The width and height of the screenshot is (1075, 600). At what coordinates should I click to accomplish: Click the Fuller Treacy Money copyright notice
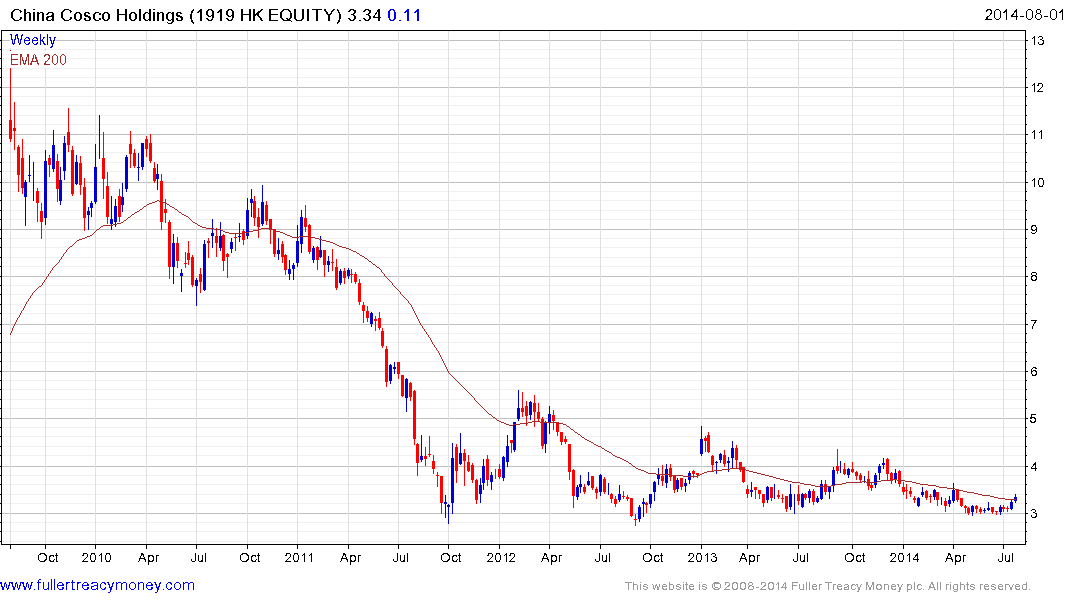pyautogui.click(x=828, y=586)
